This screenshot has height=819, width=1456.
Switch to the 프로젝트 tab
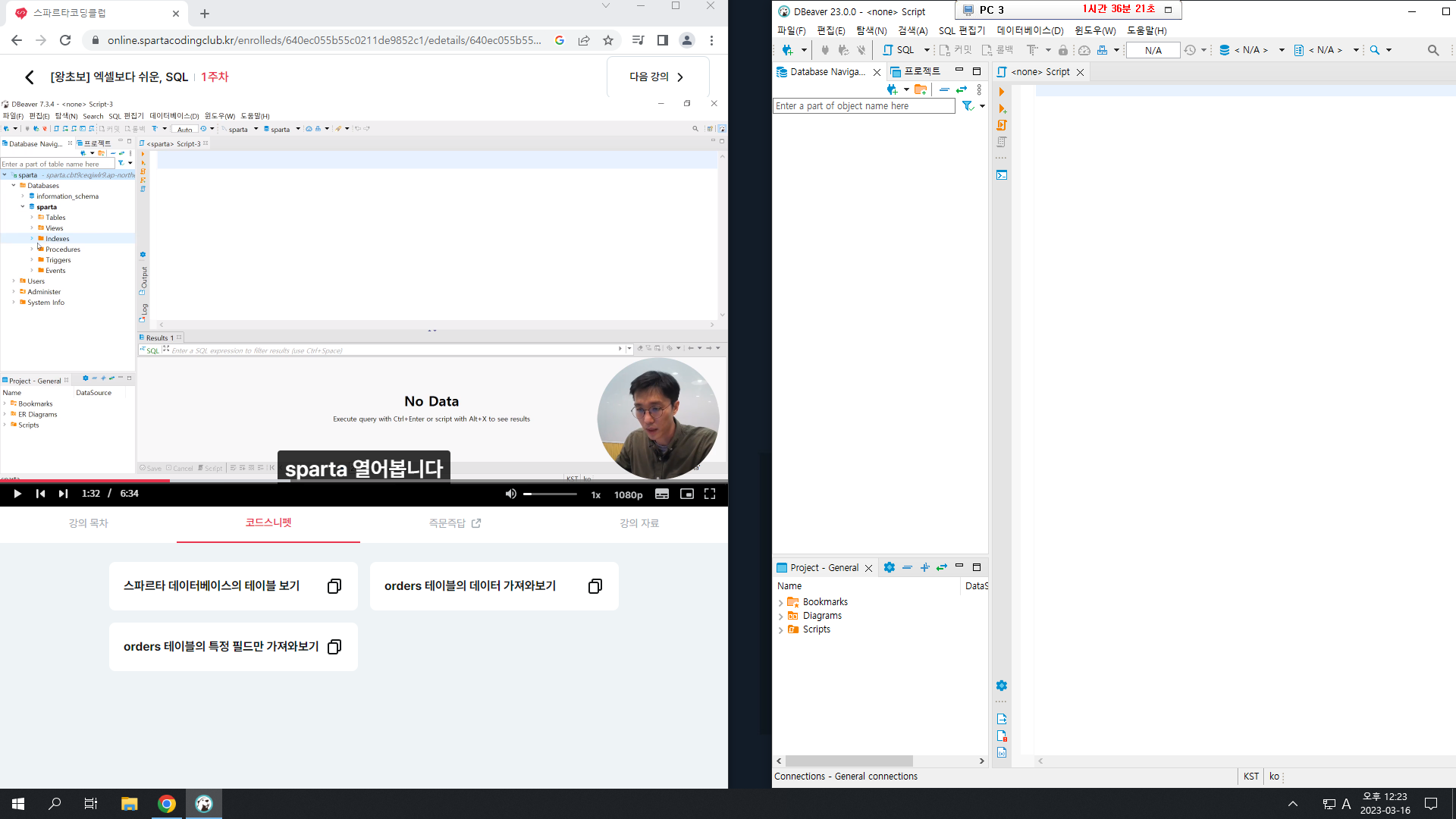(915, 72)
